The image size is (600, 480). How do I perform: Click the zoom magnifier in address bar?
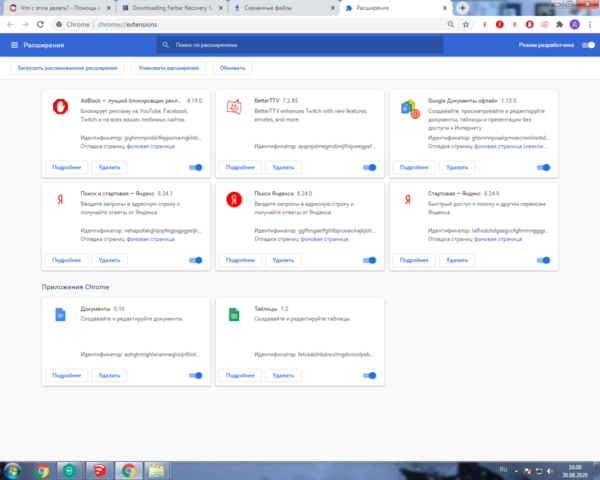click(x=451, y=24)
